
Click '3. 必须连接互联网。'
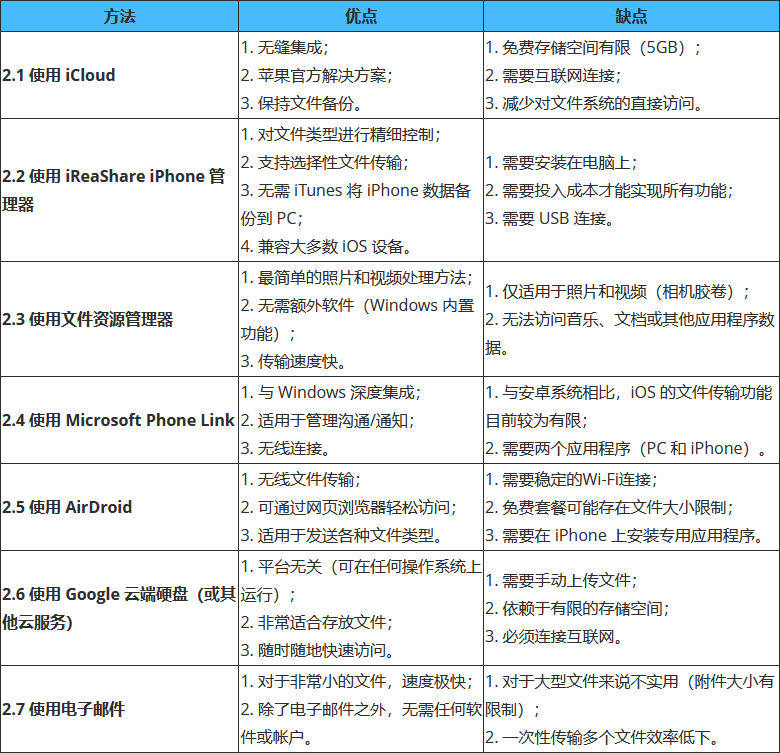(554, 637)
